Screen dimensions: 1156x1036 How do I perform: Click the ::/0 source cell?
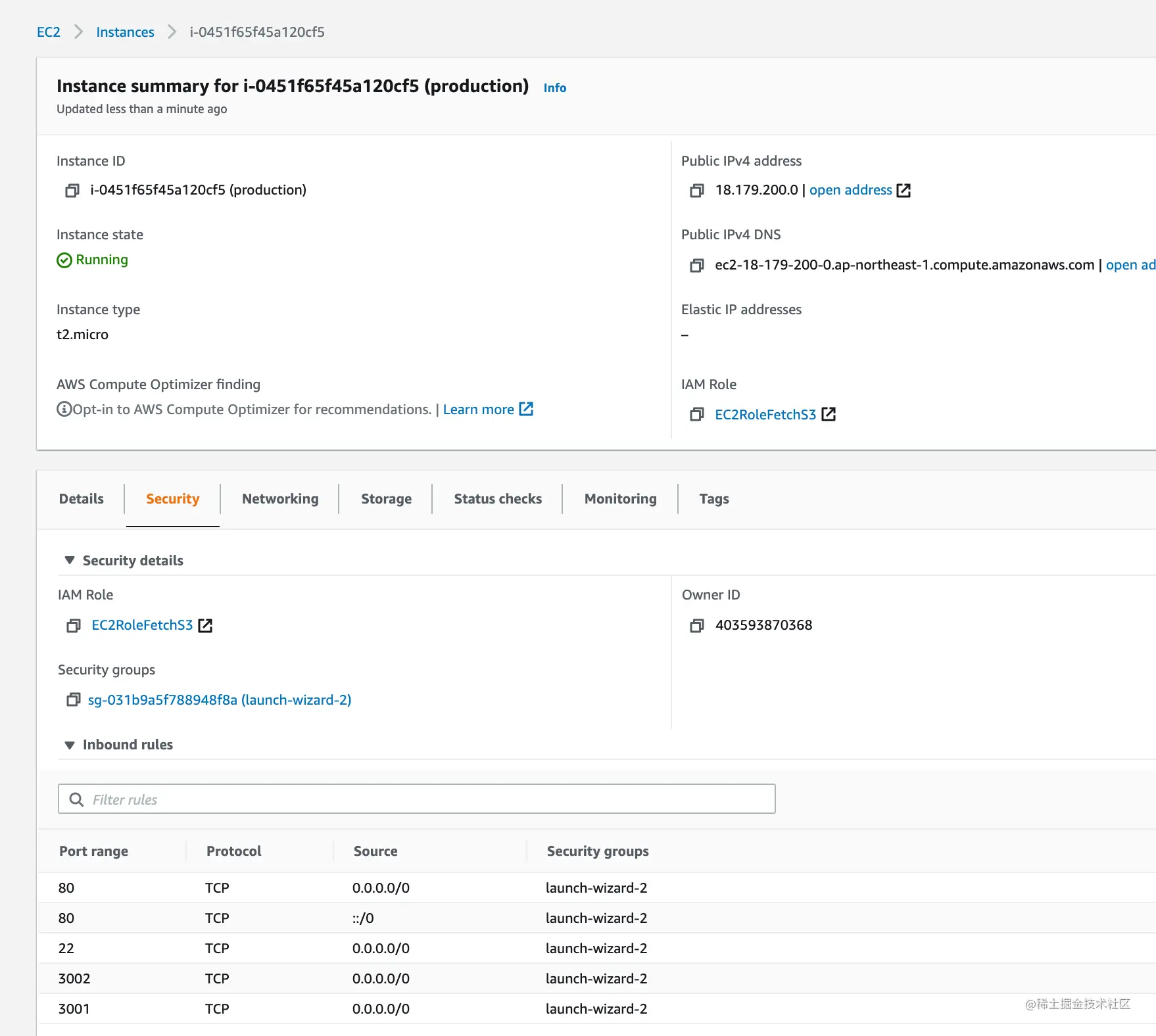(x=363, y=918)
